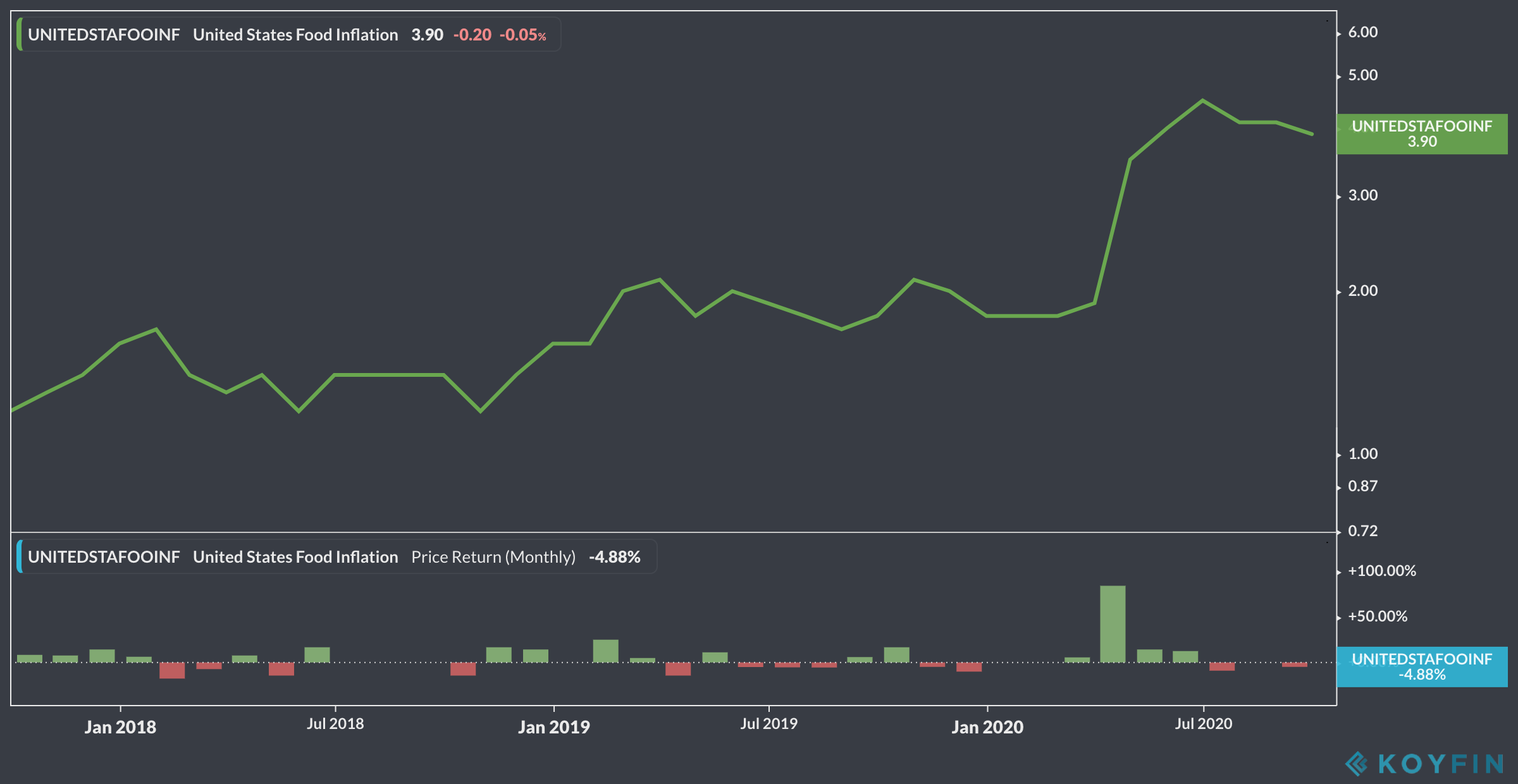Click the 2.00 value on the price axis
The image size is (1518, 784).
(1362, 291)
